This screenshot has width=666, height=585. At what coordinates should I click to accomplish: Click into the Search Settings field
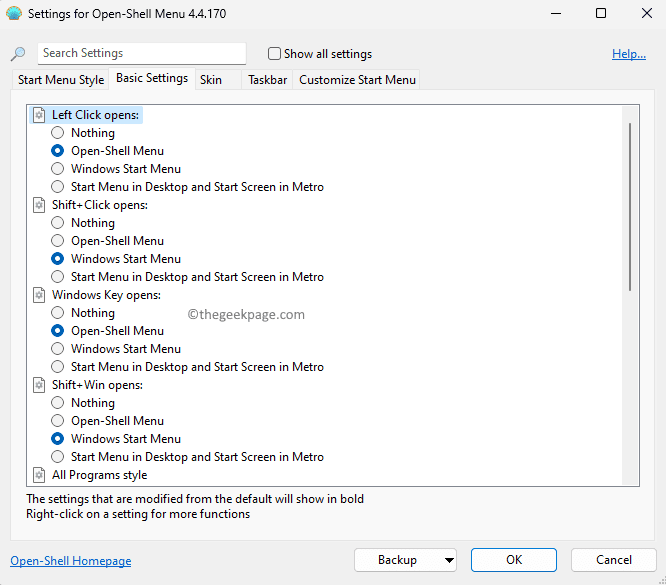[141, 53]
